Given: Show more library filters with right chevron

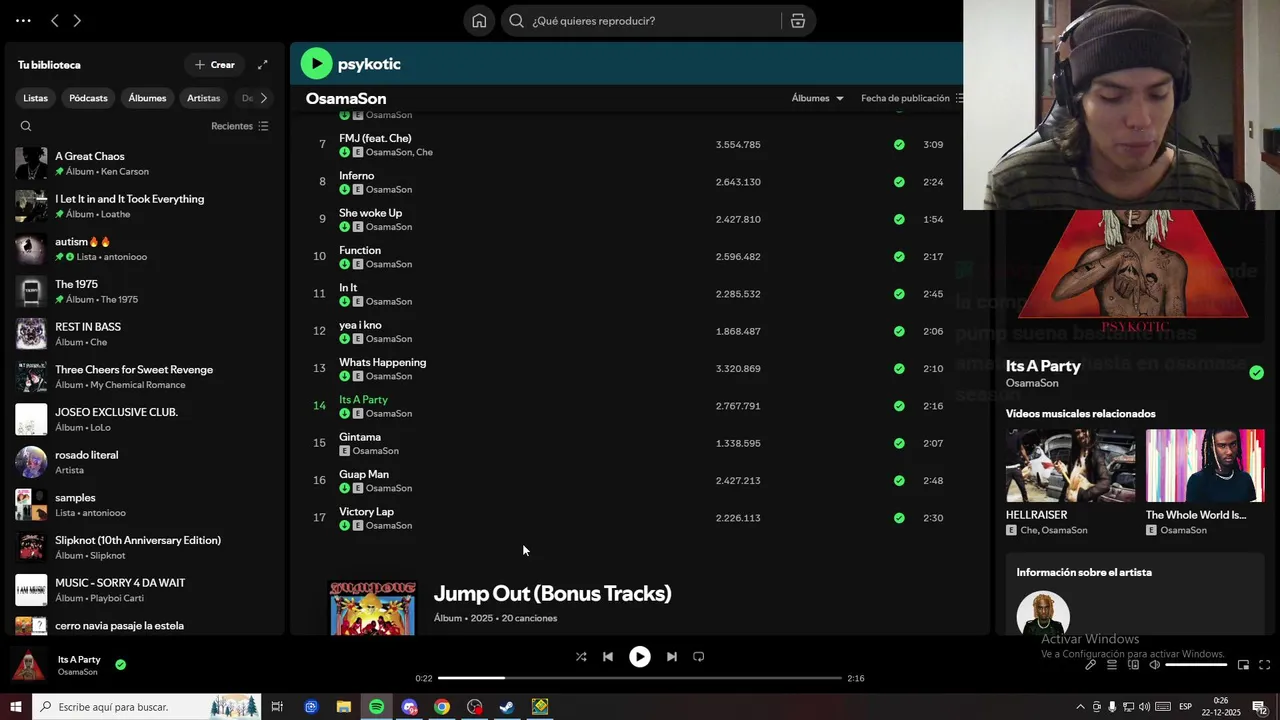Looking at the screenshot, I should (x=264, y=98).
